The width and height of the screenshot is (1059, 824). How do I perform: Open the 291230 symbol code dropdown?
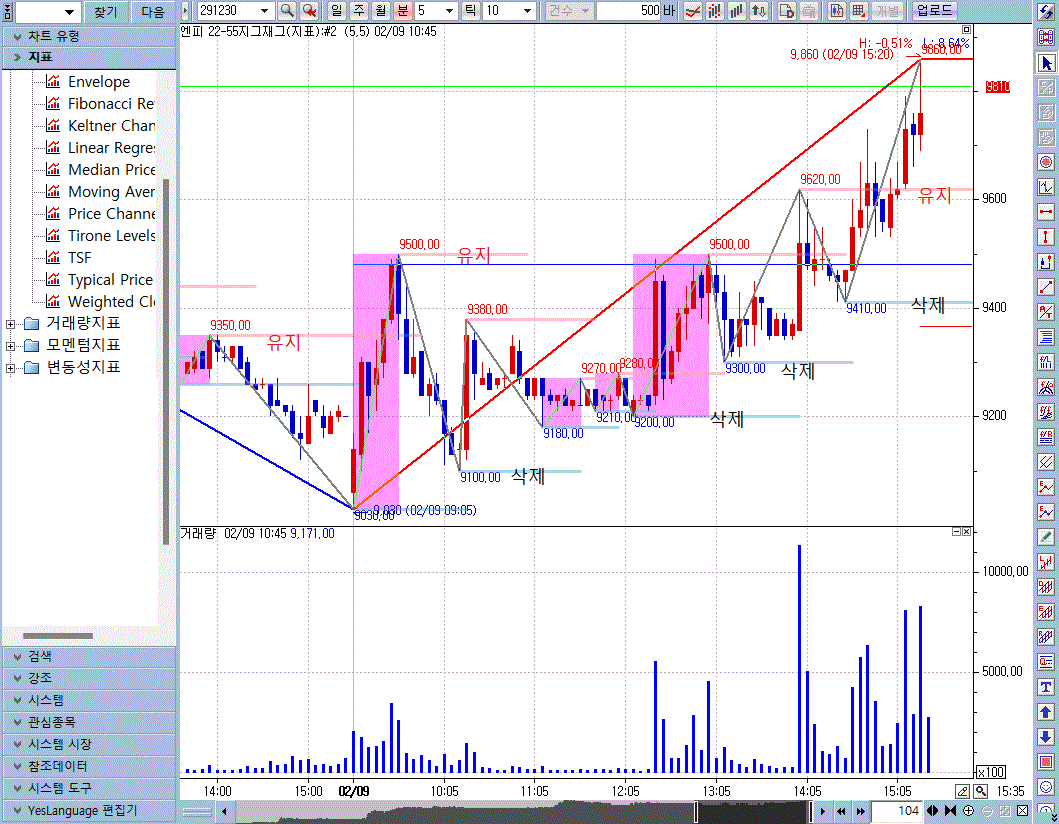[265, 11]
